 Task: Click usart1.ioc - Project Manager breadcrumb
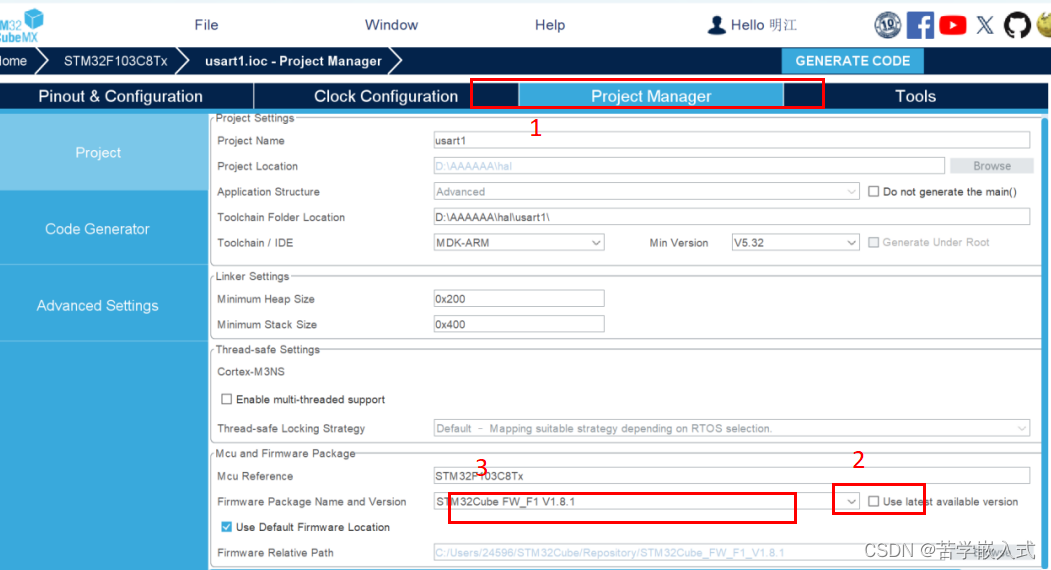(x=293, y=61)
